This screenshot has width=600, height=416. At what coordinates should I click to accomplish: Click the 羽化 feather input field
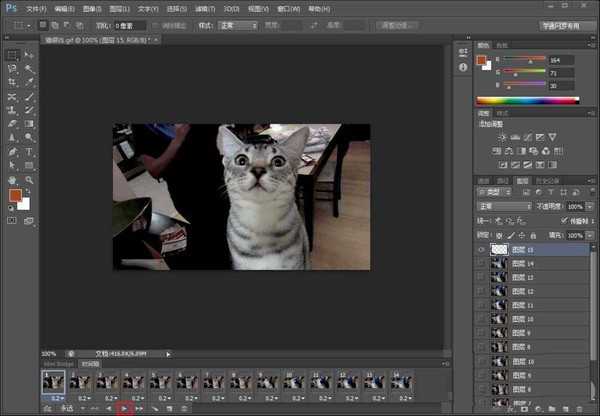[128, 25]
